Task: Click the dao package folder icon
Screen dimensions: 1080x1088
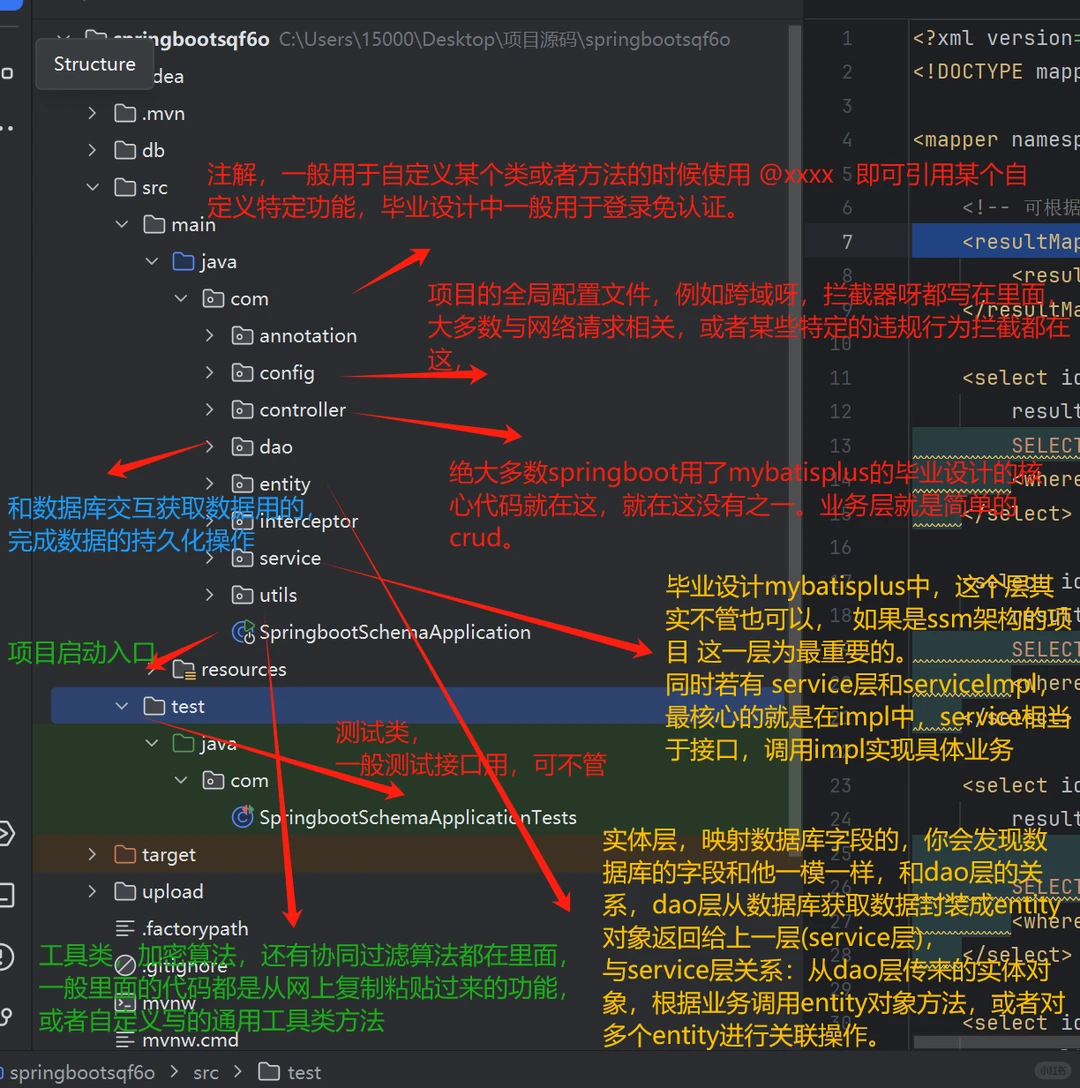Action: pyautogui.click(x=242, y=447)
